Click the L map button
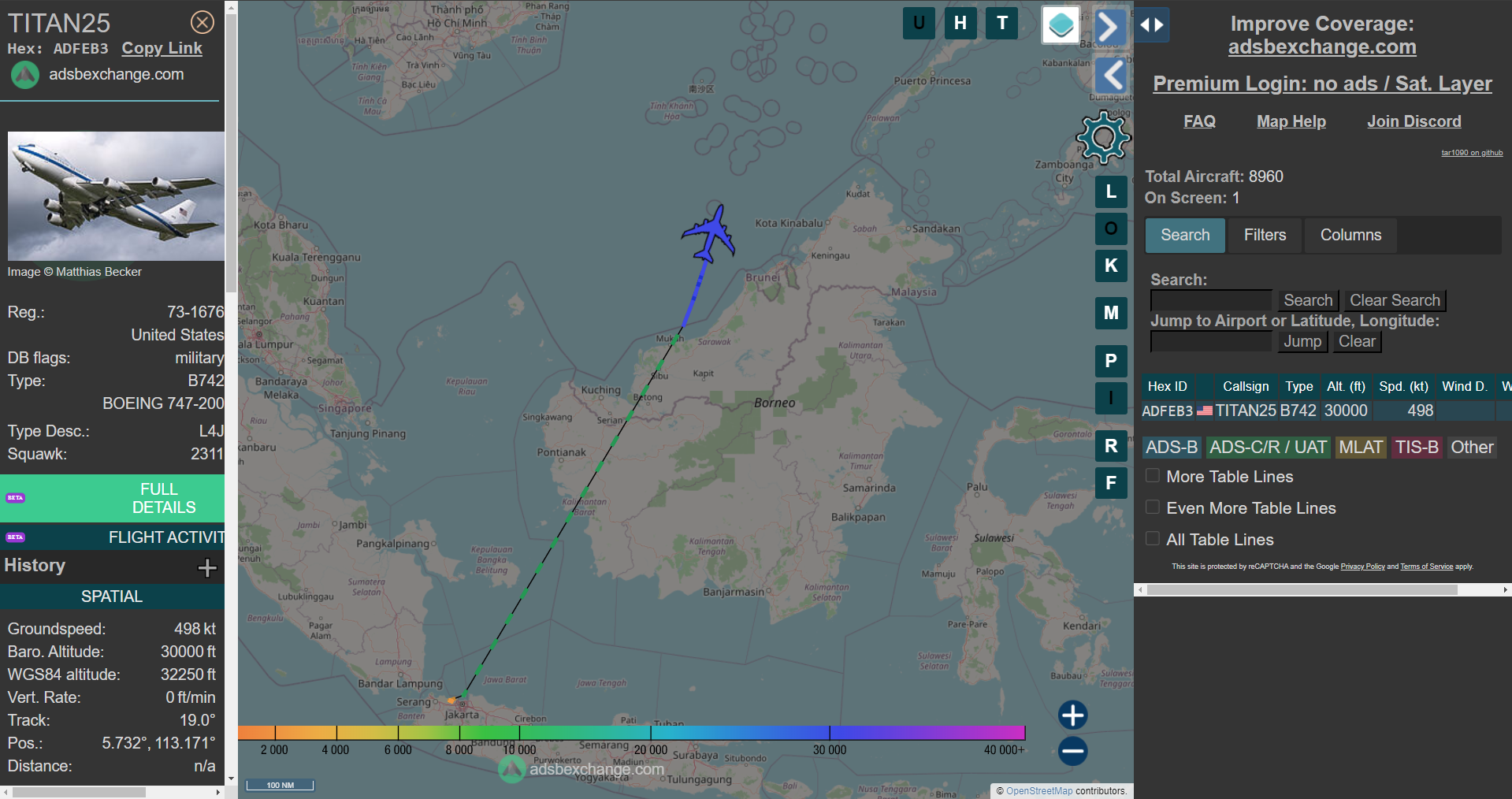This screenshot has height=799, width=1512. click(x=1111, y=191)
